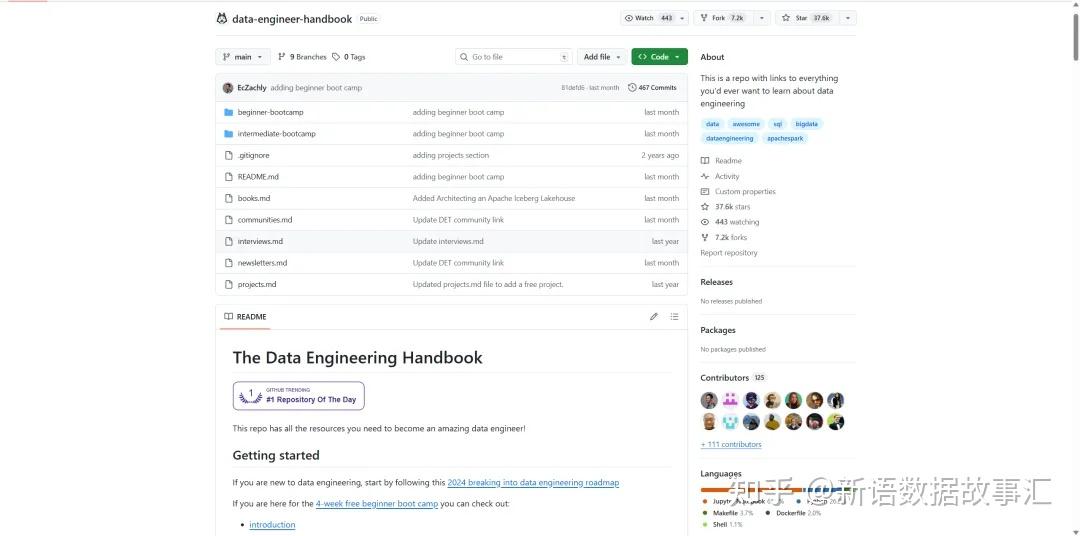Click the tags icon beside 0 Tags
Screen dimensions: 1080x536
pyautogui.click(x=336, y=57)
